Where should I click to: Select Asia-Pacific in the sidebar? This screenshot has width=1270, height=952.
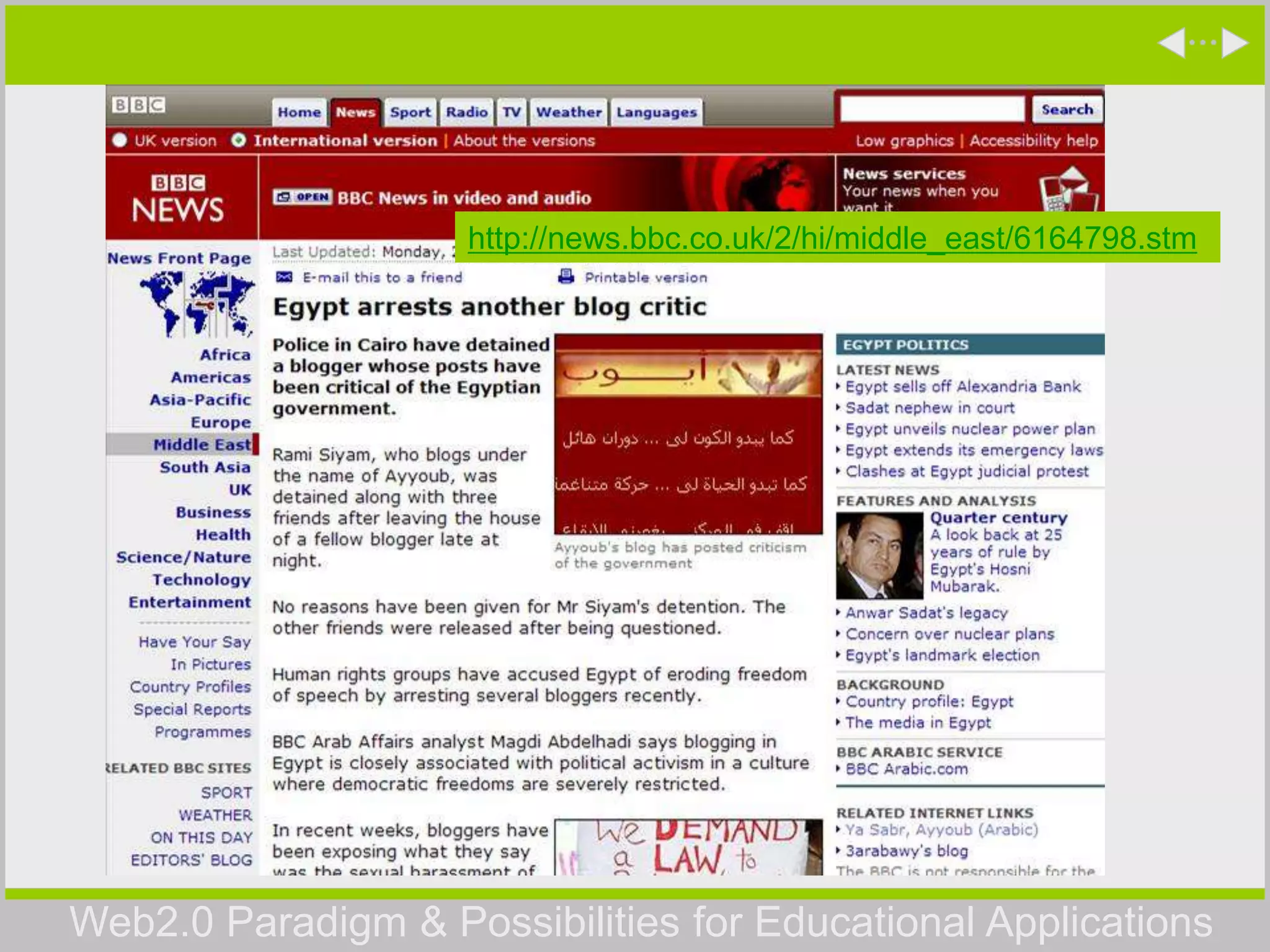200,400
